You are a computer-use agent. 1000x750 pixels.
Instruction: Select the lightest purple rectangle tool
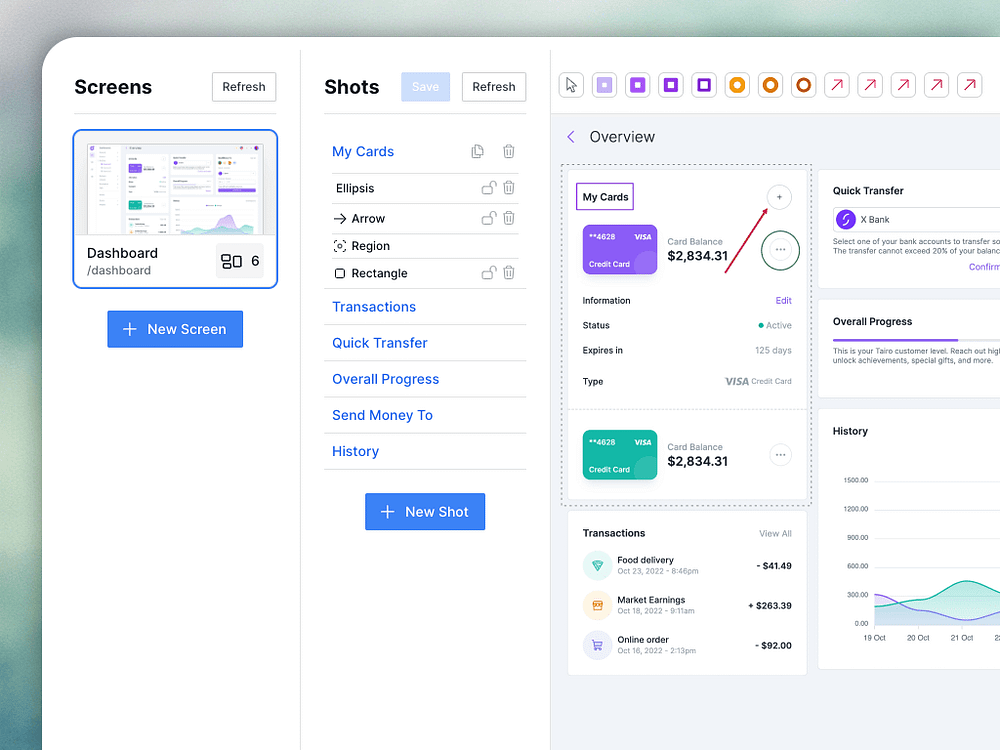point(605,85)
